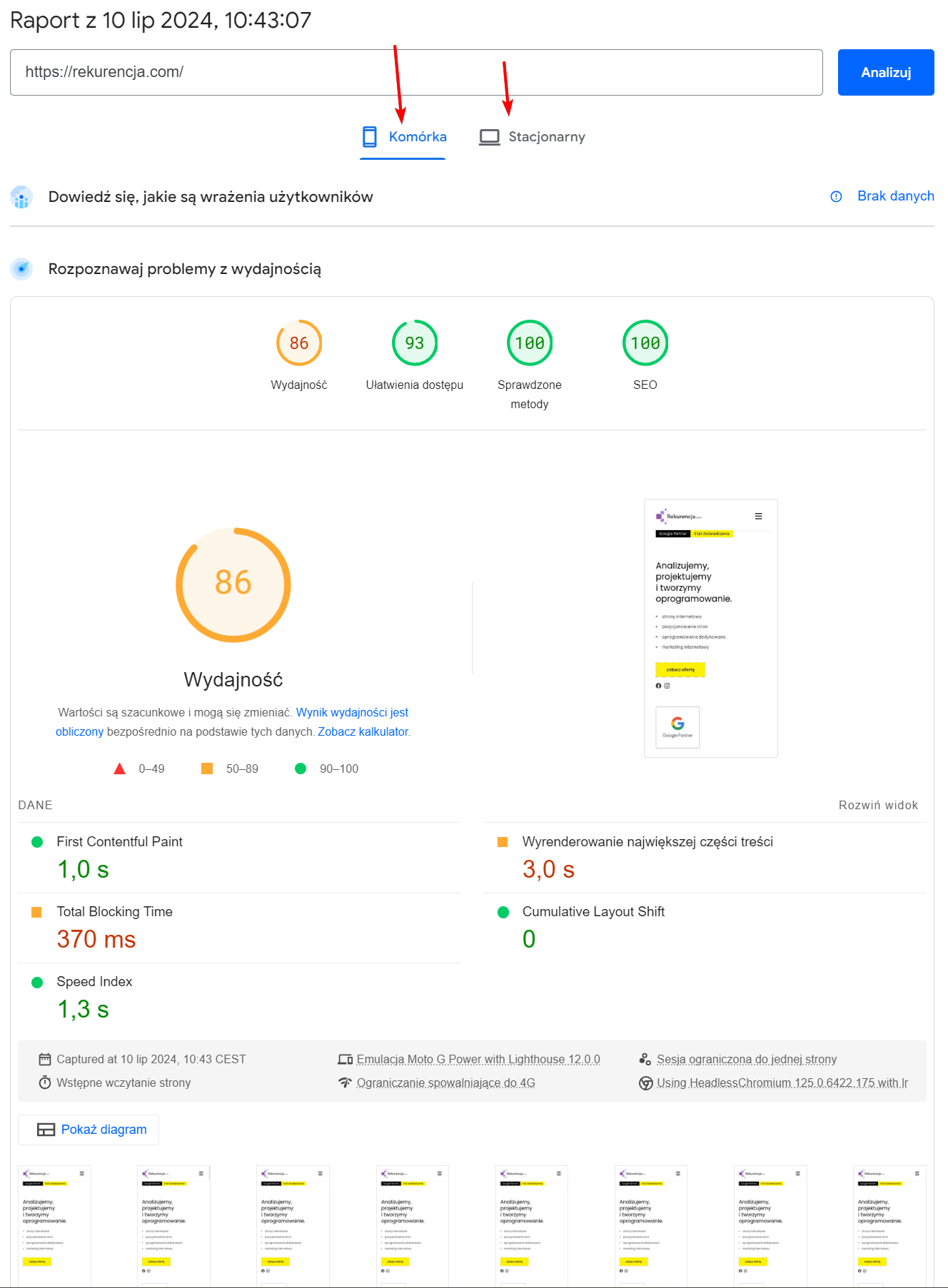
Task: Select the 93 Ułatwienia dostępu score gauge
Action: (415, 343)
